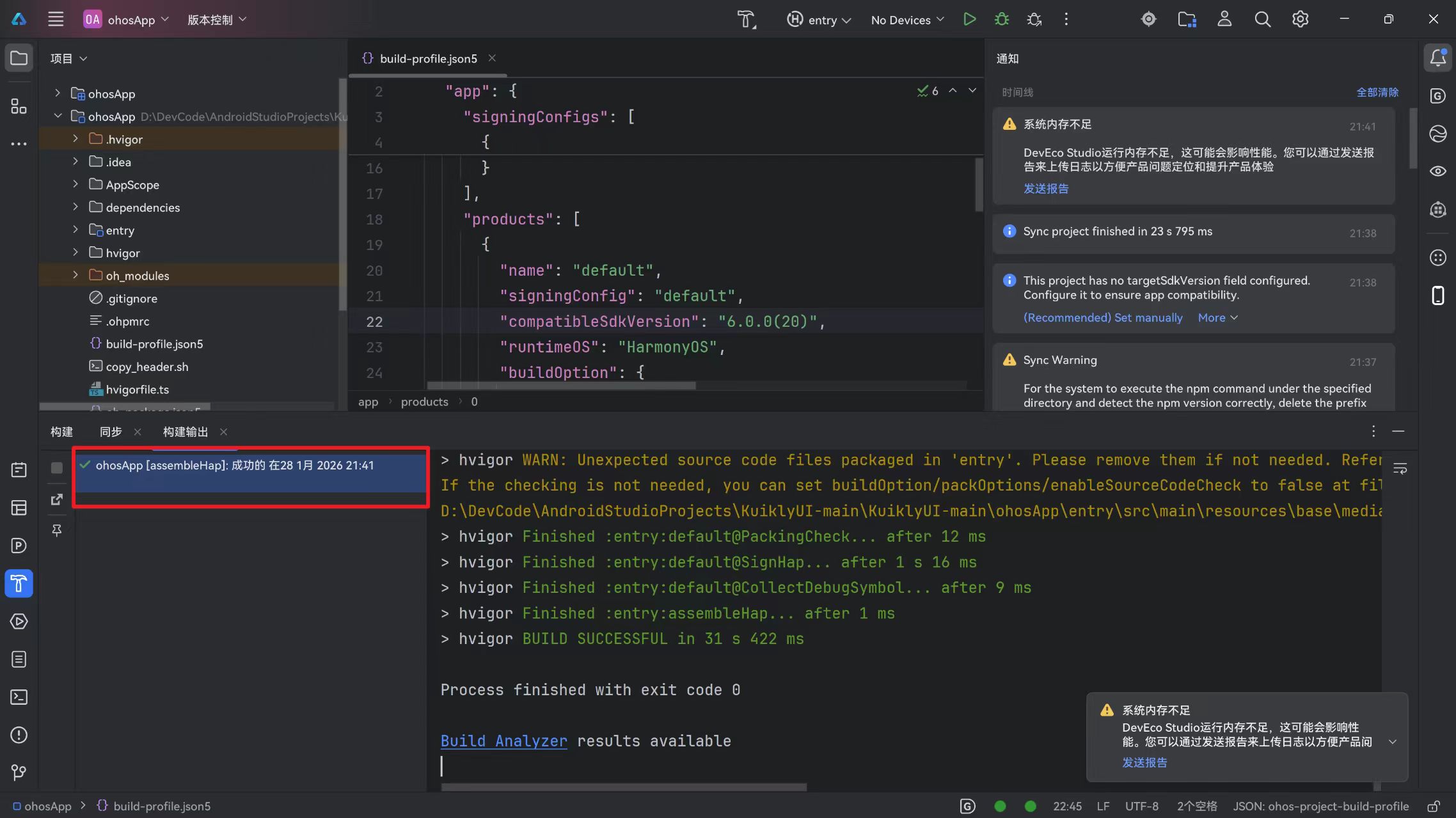Viewport: 1456px width, 818px height.
Task: Toggle soft-wrap in build output console
Action: 1400,469
